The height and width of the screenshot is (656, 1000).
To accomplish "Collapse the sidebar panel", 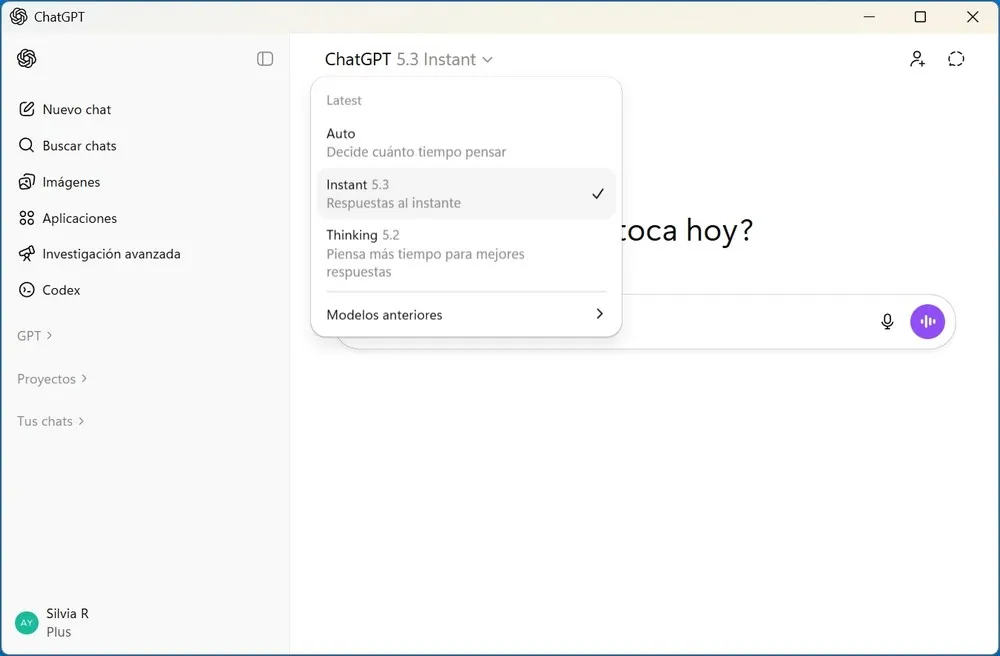I will (x=265, y=59).
